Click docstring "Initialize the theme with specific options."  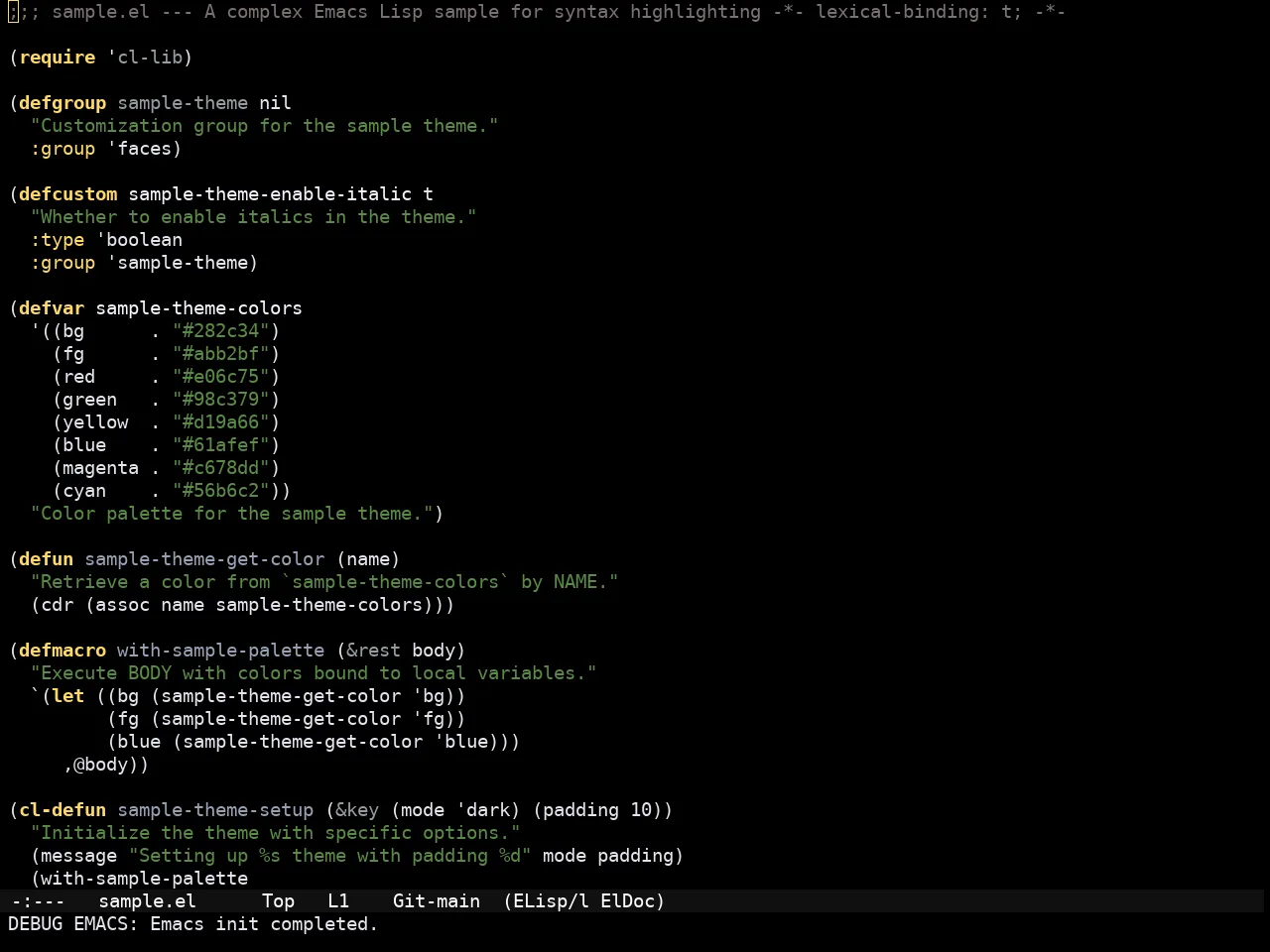(276, 833)
